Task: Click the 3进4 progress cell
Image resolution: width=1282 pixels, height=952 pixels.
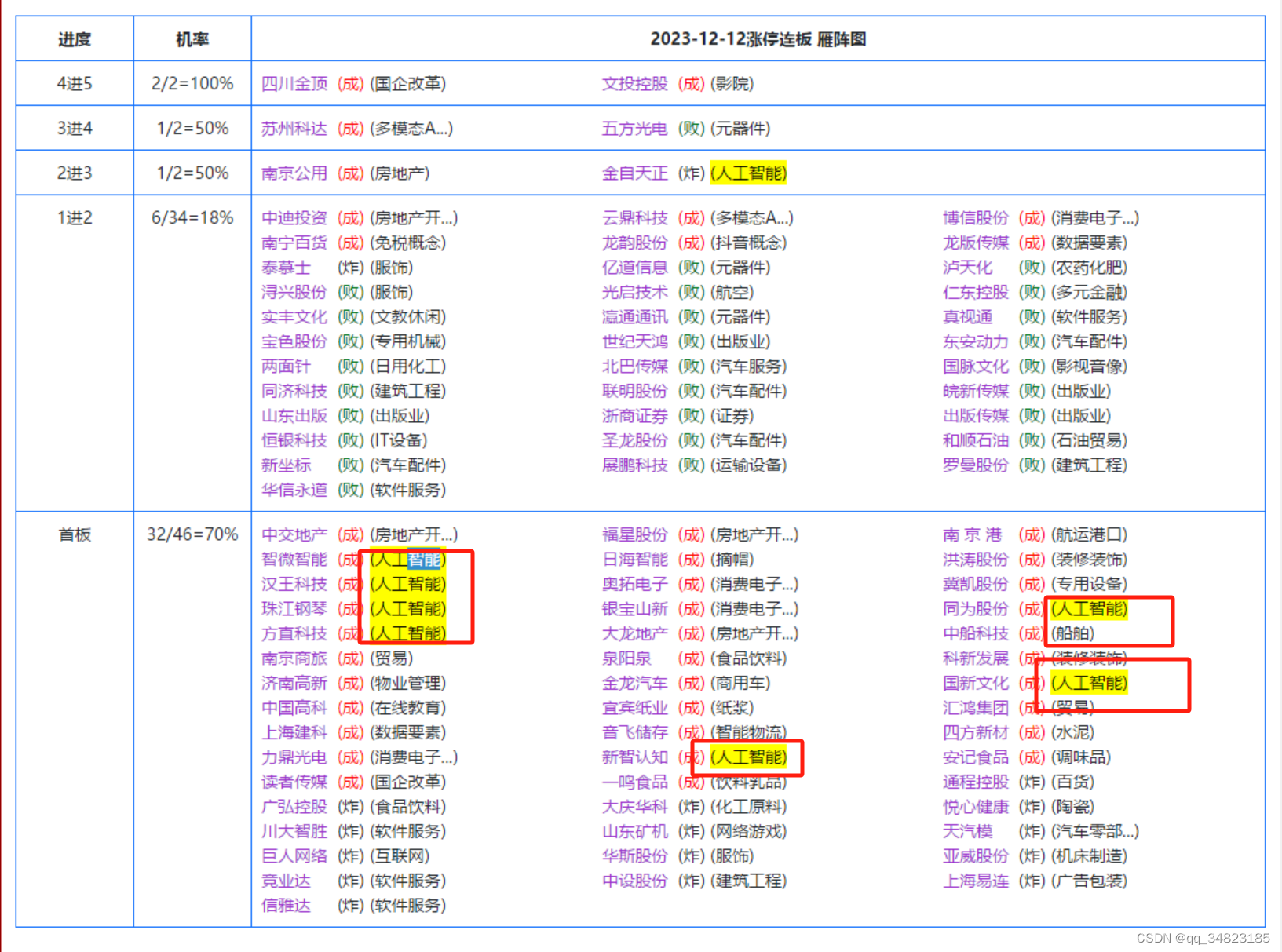Action: [x=75, y=129]
